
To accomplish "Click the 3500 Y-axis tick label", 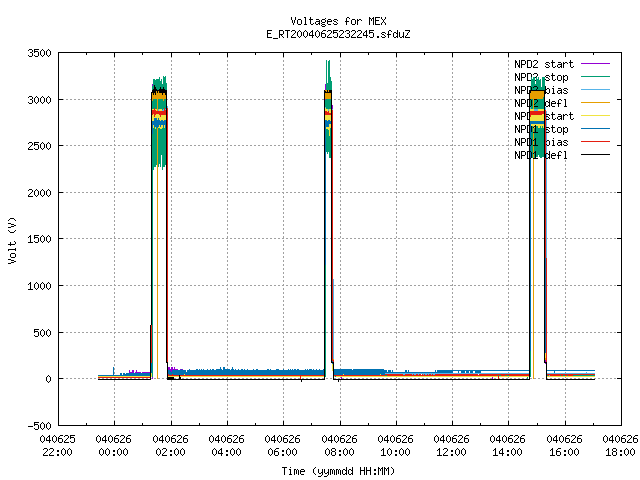I will 39,53.
